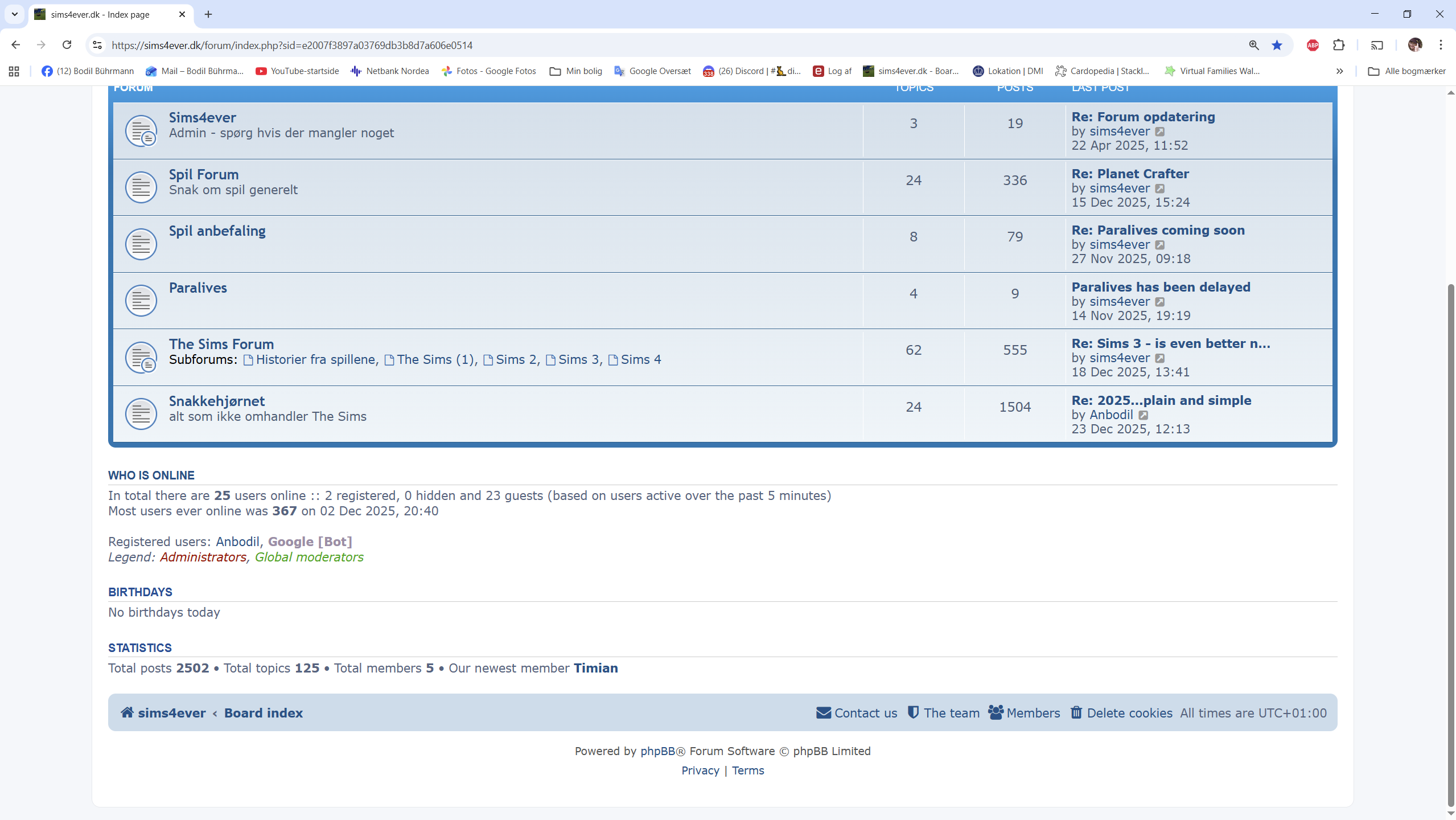This screenshot has height=820, width=1456.
Task: Click the scrollbar up arrow
Action: 1451,92
